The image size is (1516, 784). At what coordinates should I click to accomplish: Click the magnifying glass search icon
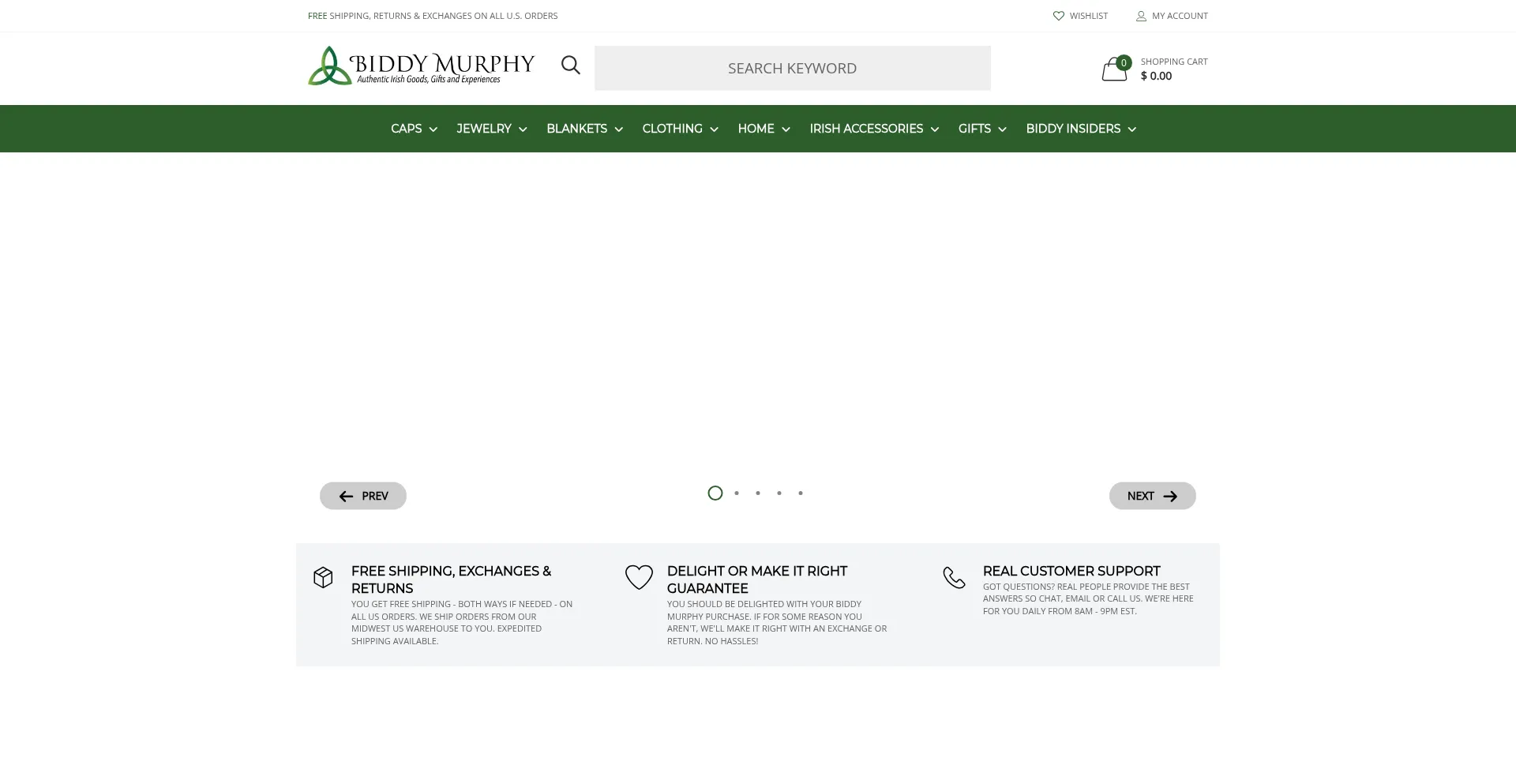(x=570, y=66)
